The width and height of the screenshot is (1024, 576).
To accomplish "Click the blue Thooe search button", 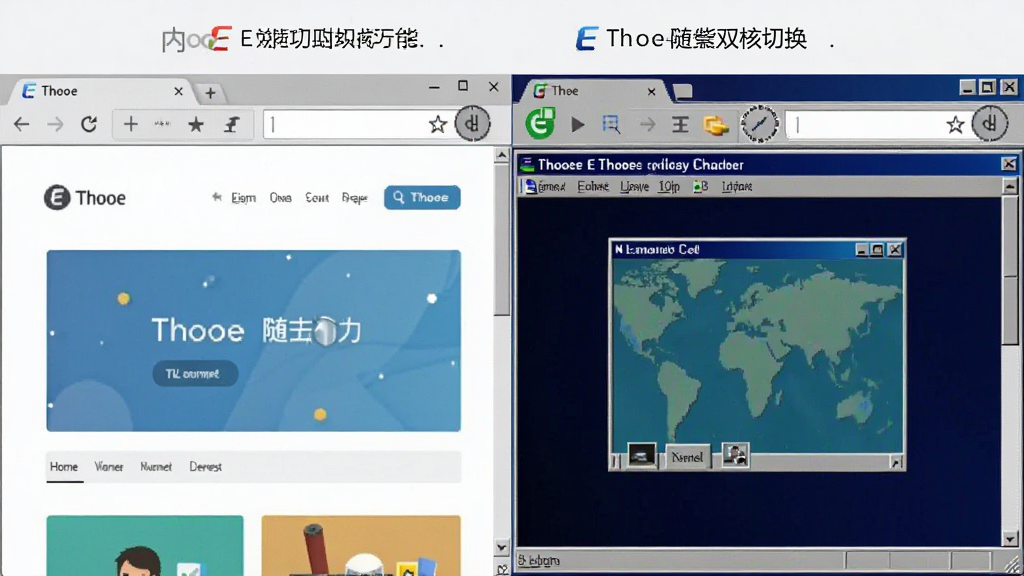I will [x=422, y=197].
